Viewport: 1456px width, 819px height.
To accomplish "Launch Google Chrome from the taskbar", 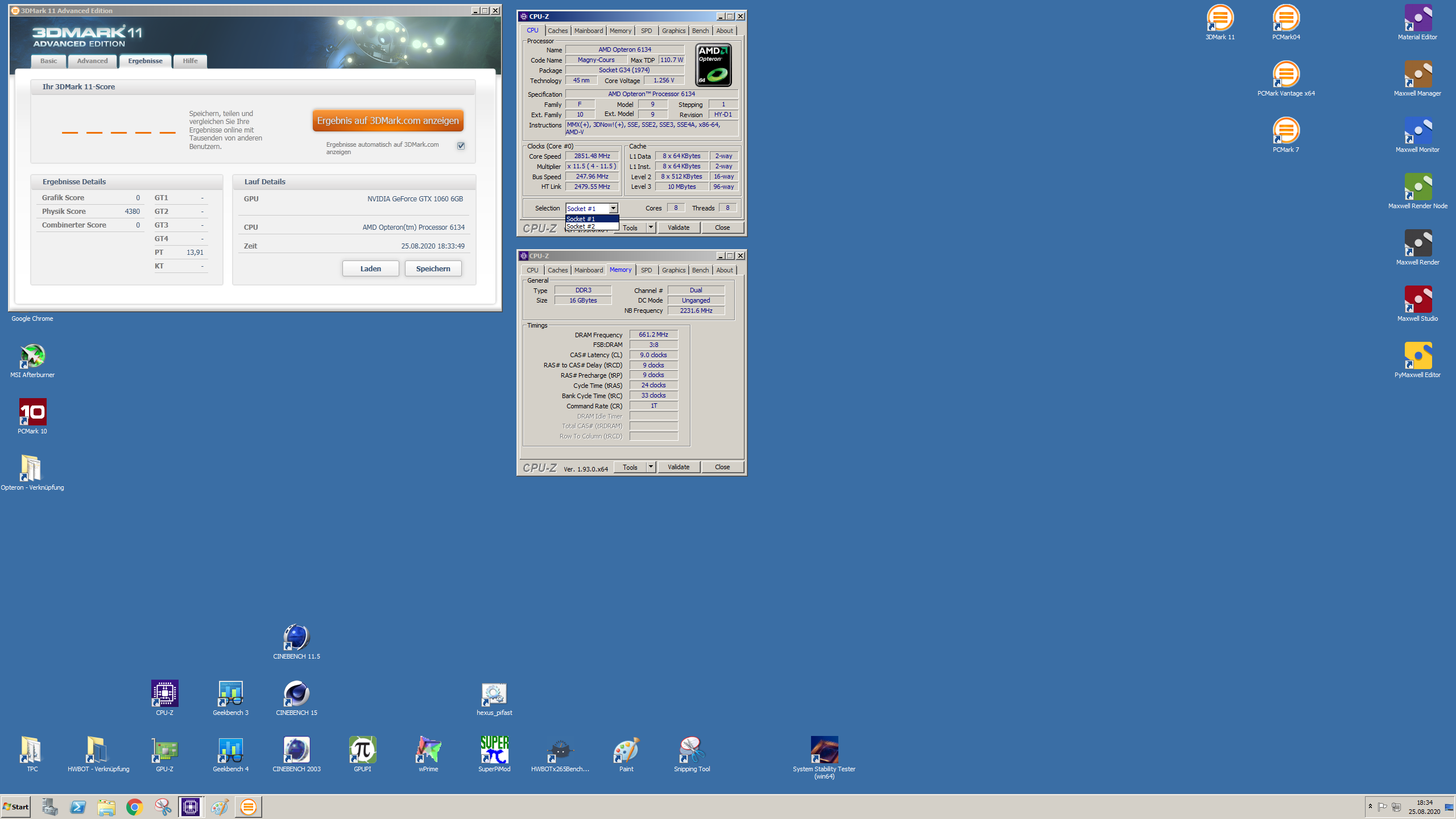I will coord(135,807).
